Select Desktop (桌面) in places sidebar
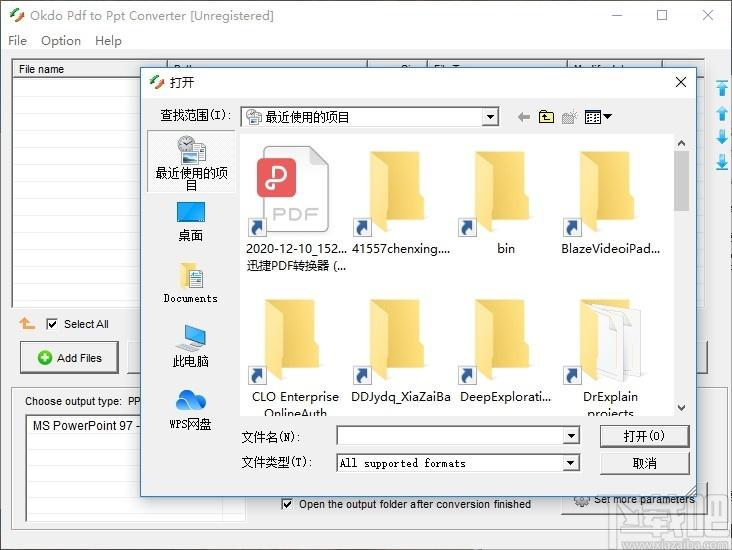This screenshot has height=550, width=732. pyautogui.click(x=190, y=222)
